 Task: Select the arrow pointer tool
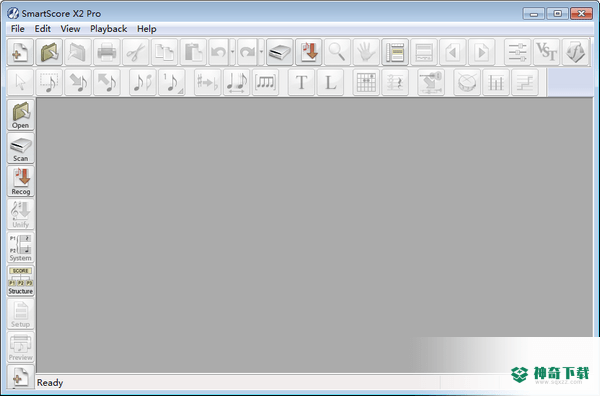pyautogui.click(x=20, y=82)
